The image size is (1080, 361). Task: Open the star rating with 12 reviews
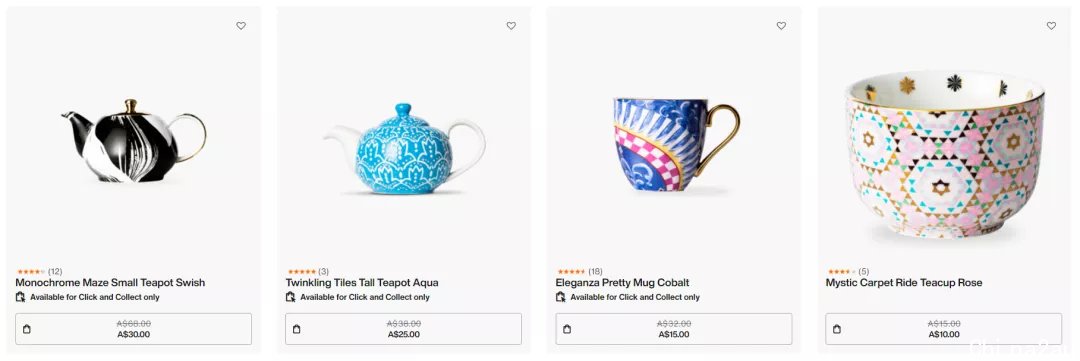(x=39, y=271)
